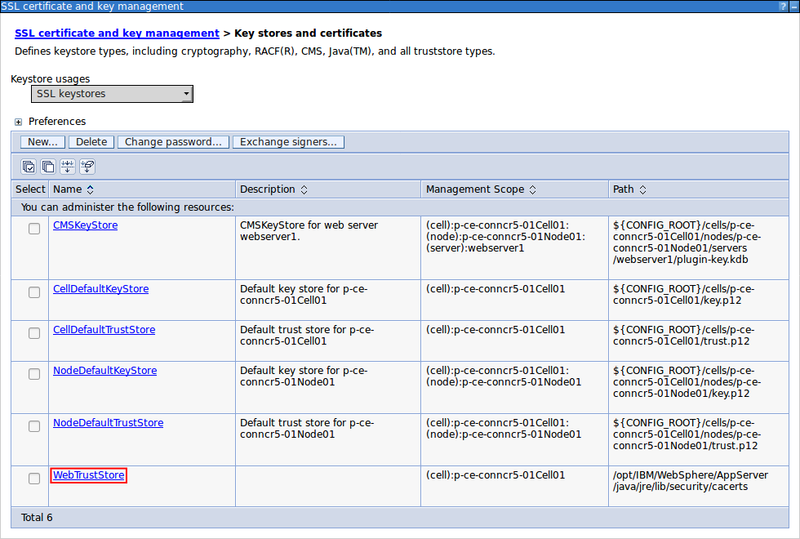
Task: Show the table filter view icon
Action: pos(68,167)
